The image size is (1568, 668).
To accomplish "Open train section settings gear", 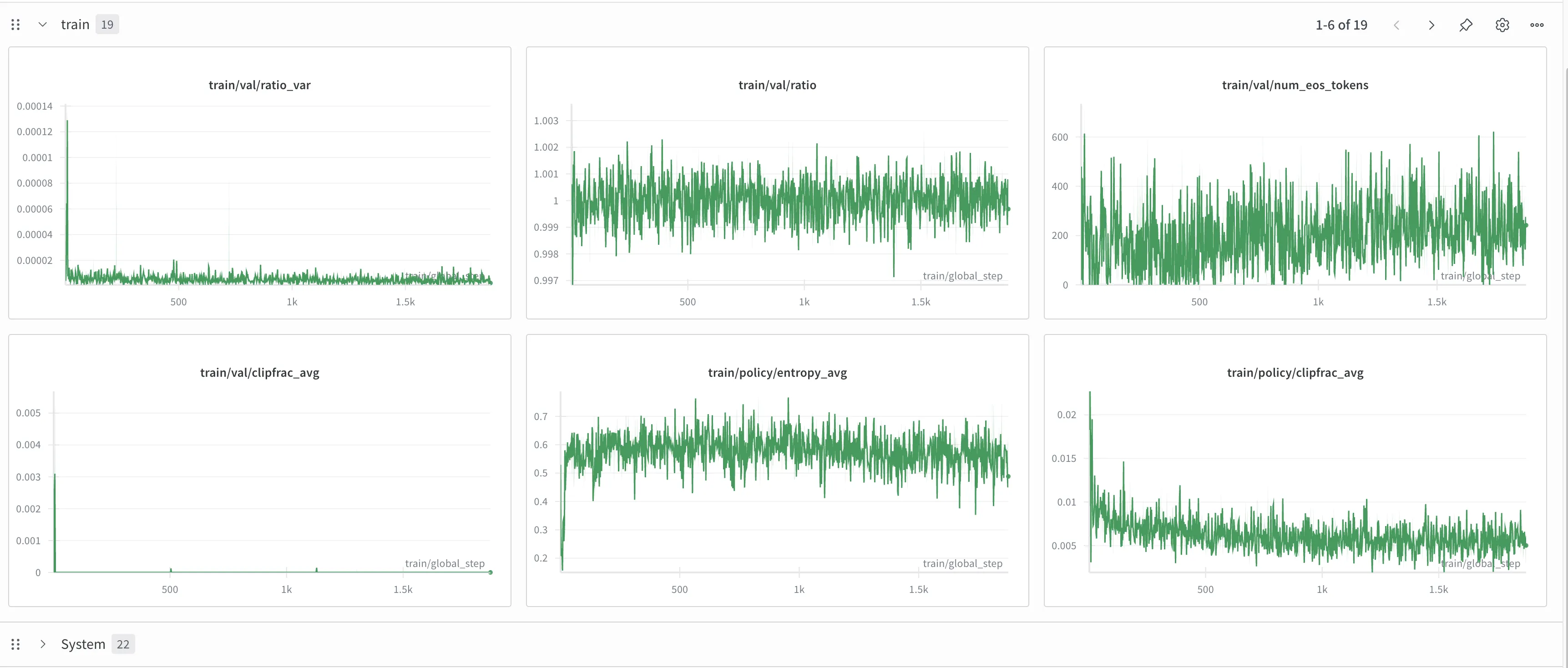I will (1502, 25).
